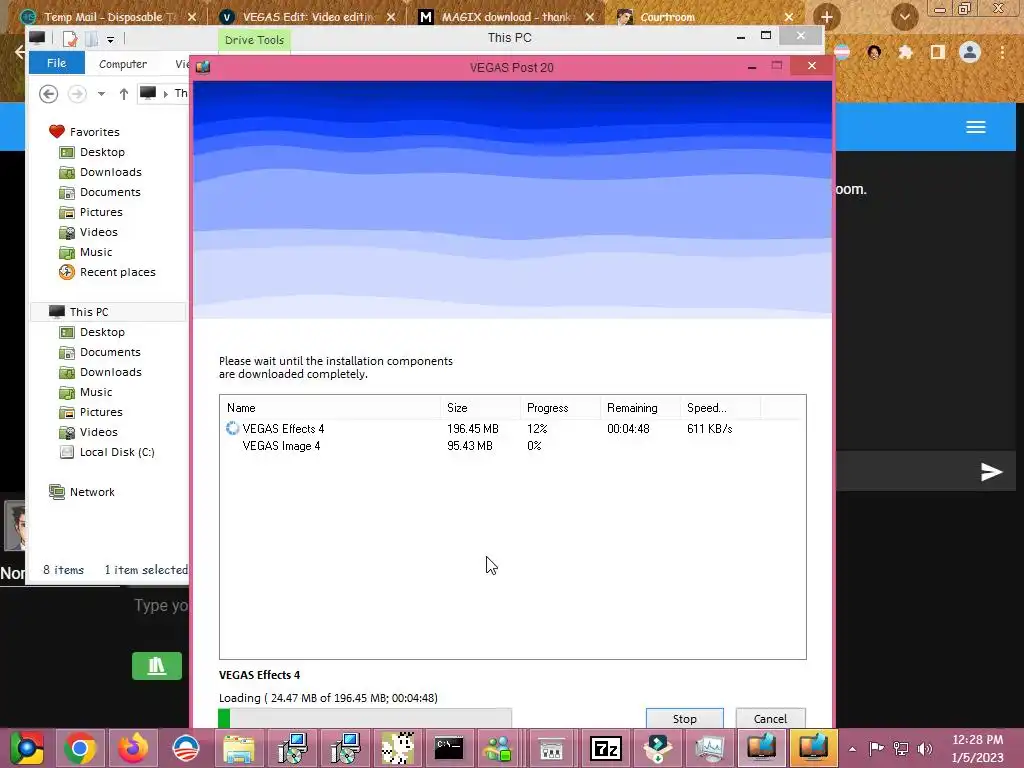Open taskbar clock showing 12:28 PM
This screenshot has height=768, width=1024.
coord(978,748)
